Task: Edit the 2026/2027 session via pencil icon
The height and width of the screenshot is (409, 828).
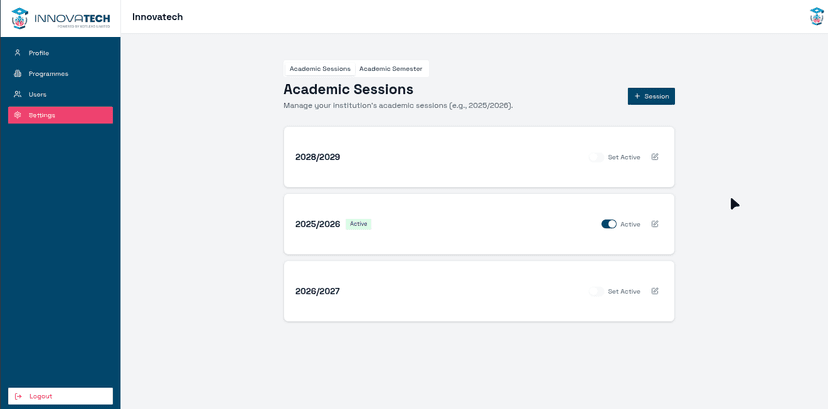Action: point(655,291)
